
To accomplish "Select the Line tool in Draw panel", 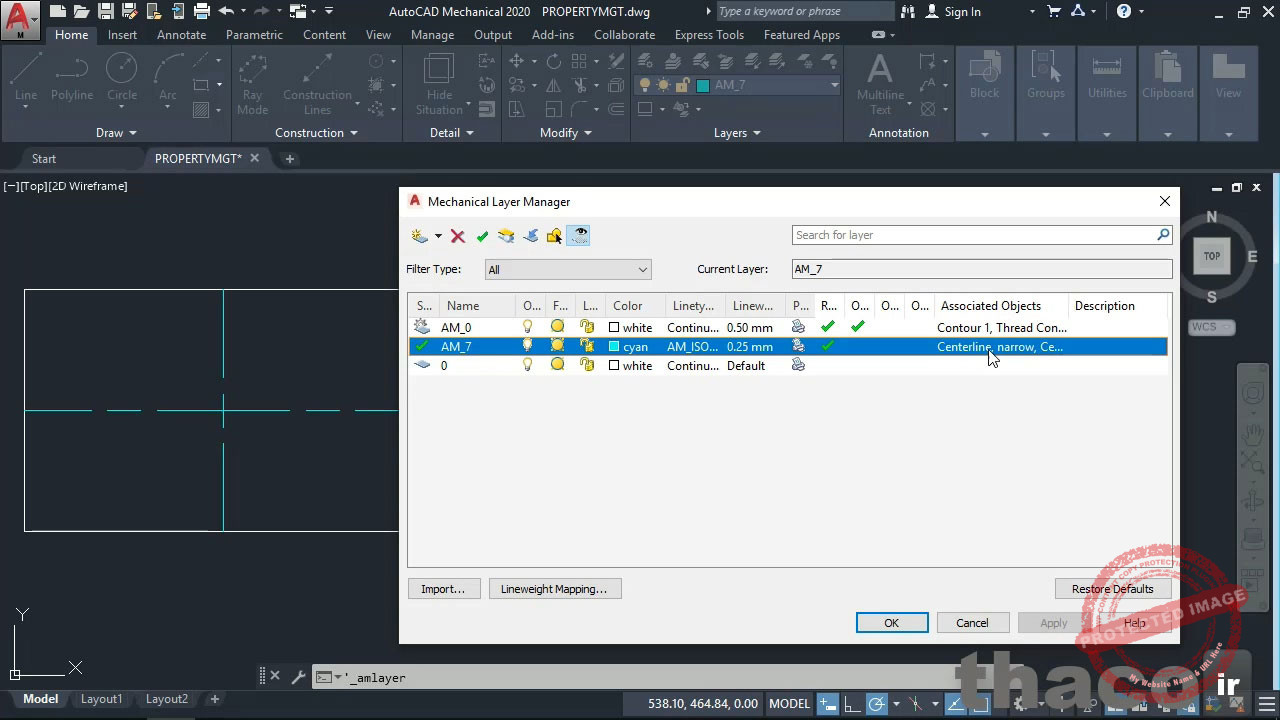I will click(26, 78).
